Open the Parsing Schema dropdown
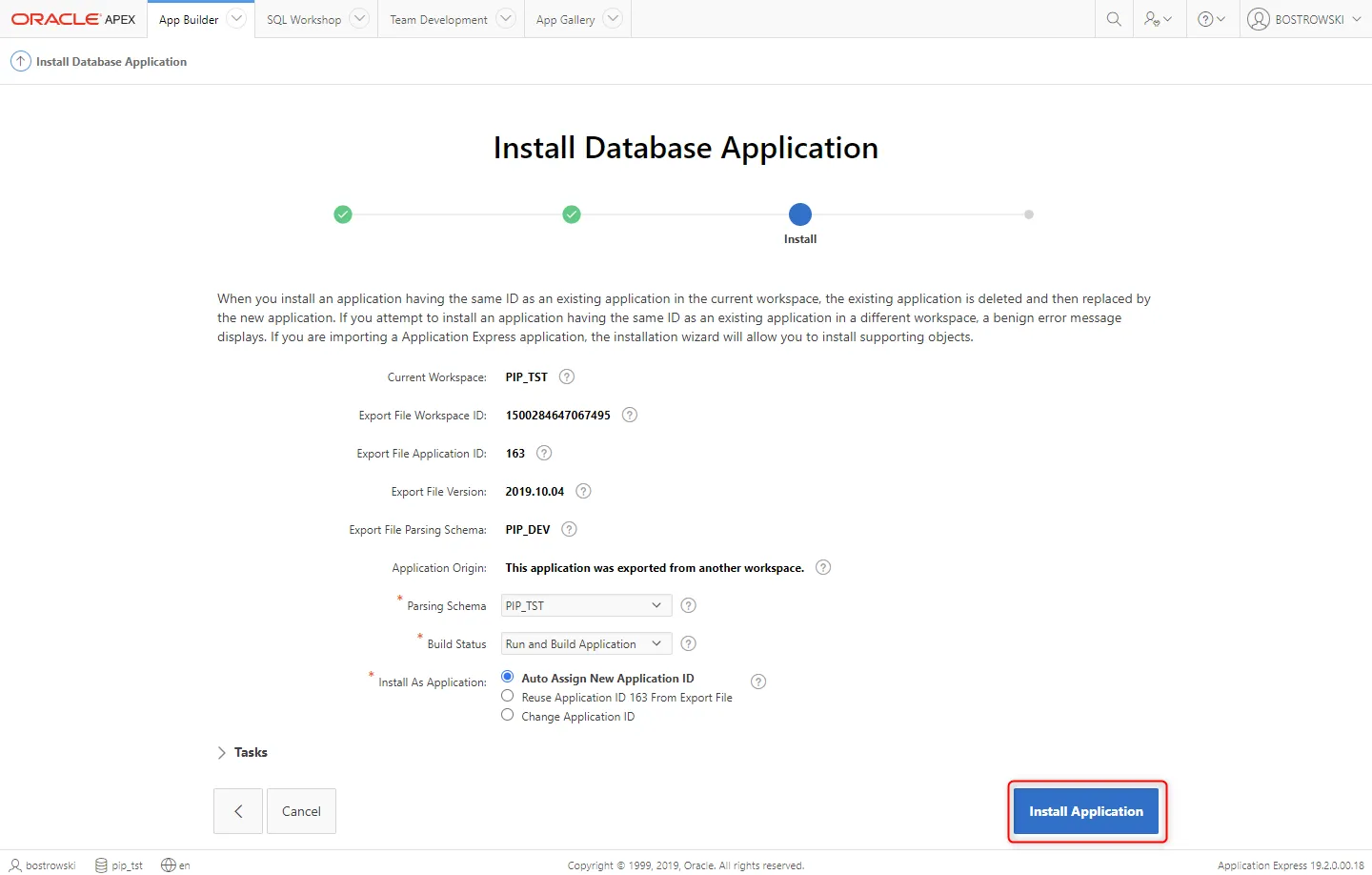Image resolution: width=1372 pixels, height=875 pixels. [586, 605]
